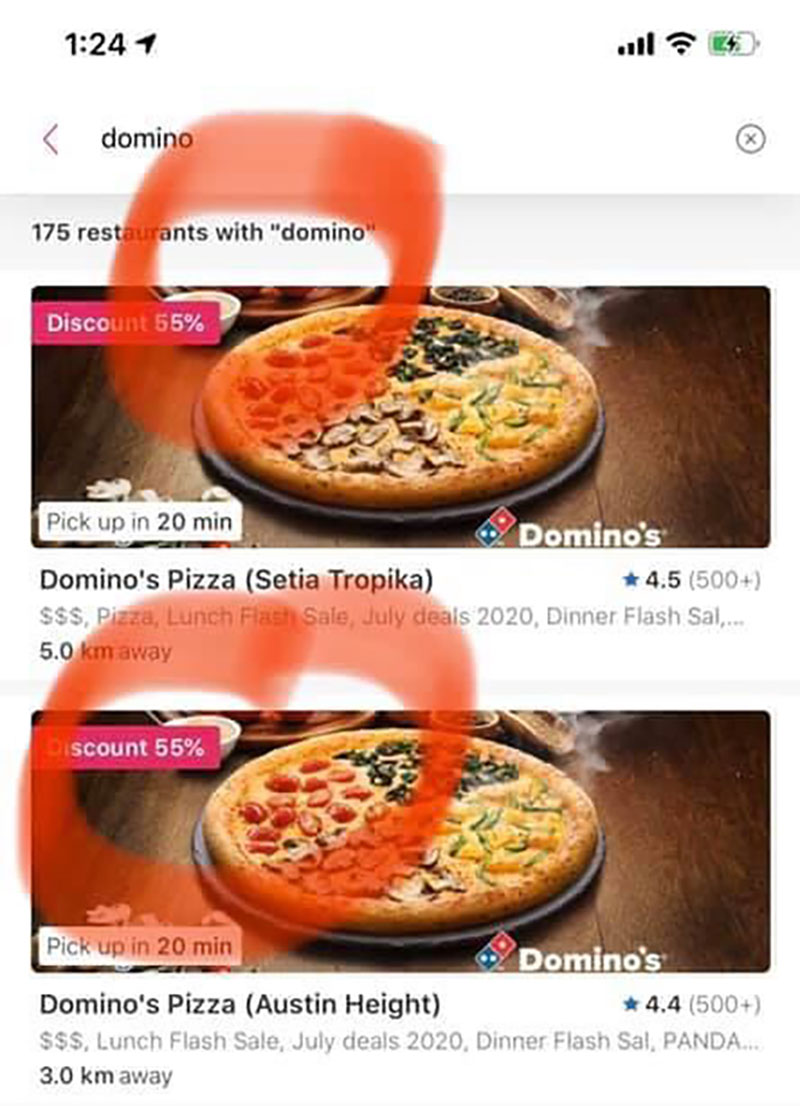The width and height of the screenshot is (800, 1106).
Task: Tap the Wi-Fi status icon
Action: [x=681, y=44]
